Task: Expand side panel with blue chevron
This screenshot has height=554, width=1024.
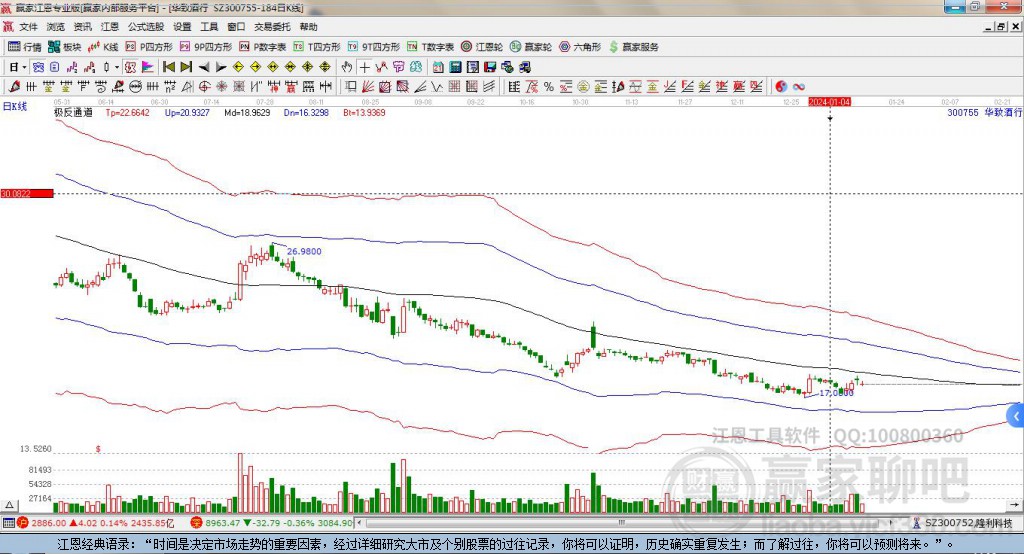Action: click(x=1016, y=416)
